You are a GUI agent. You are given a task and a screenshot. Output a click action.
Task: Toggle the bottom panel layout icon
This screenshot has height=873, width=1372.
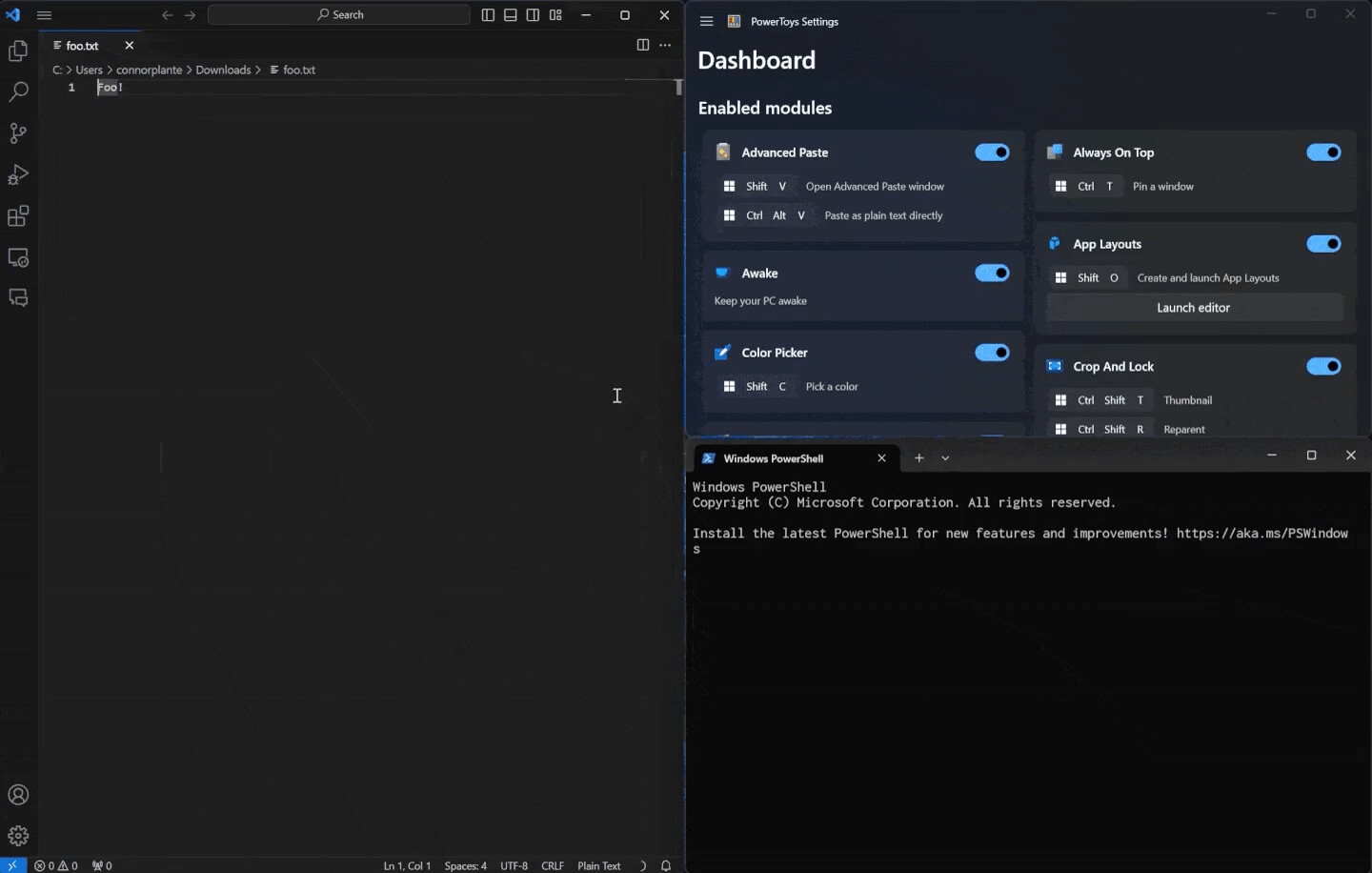click(x=511, y=15)
